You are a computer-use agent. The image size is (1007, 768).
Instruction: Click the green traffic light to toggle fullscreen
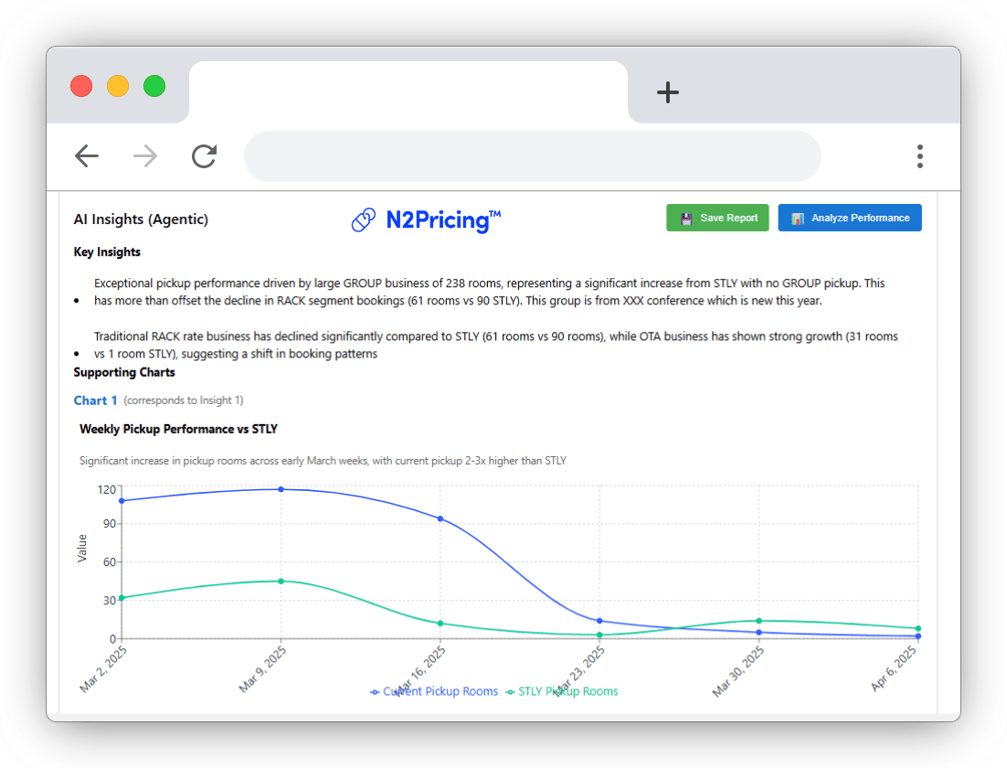click(x=154, y=86)
